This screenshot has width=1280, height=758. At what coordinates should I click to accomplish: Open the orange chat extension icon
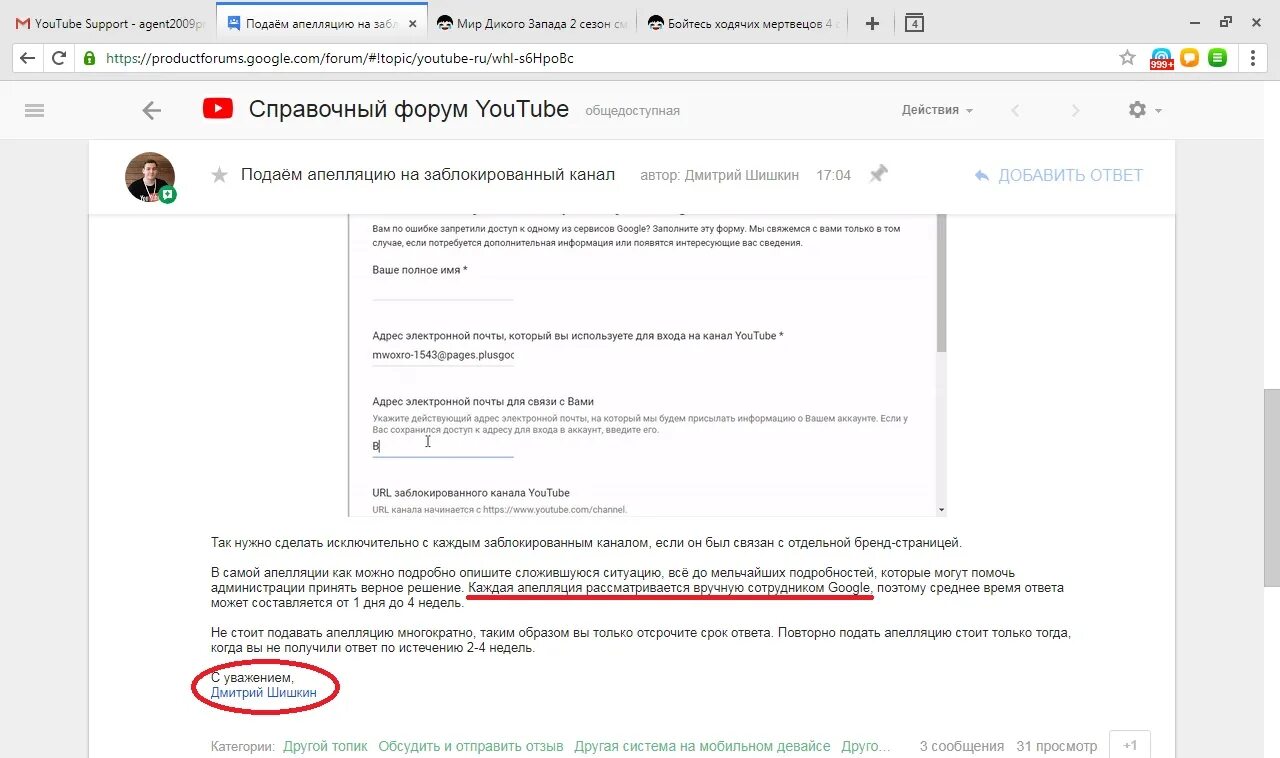pyautogui.click(x=1189, y=58)
